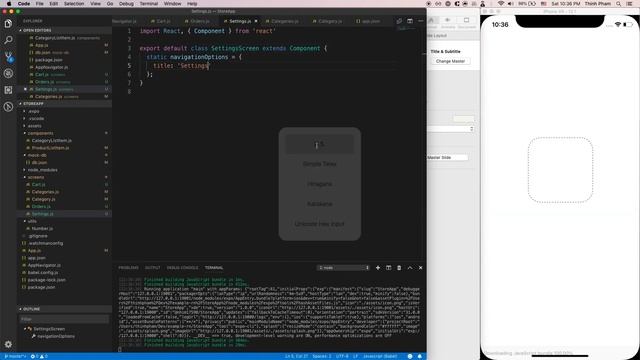
Task: Switch to the PROBLEMS panel tab
Action: pyautogui.click(x=129, y=268)
